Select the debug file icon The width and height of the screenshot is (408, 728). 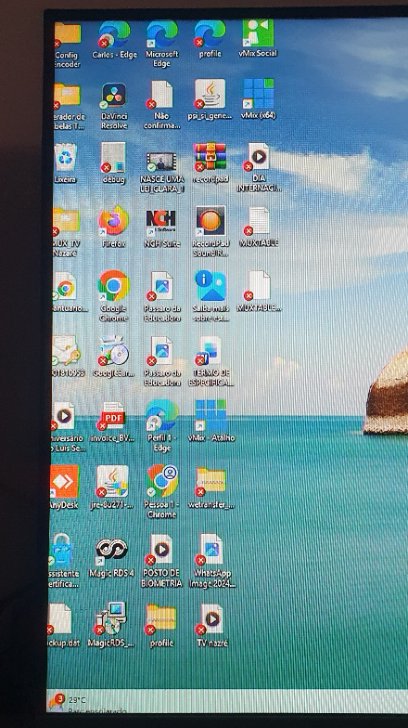coord(113,163)
